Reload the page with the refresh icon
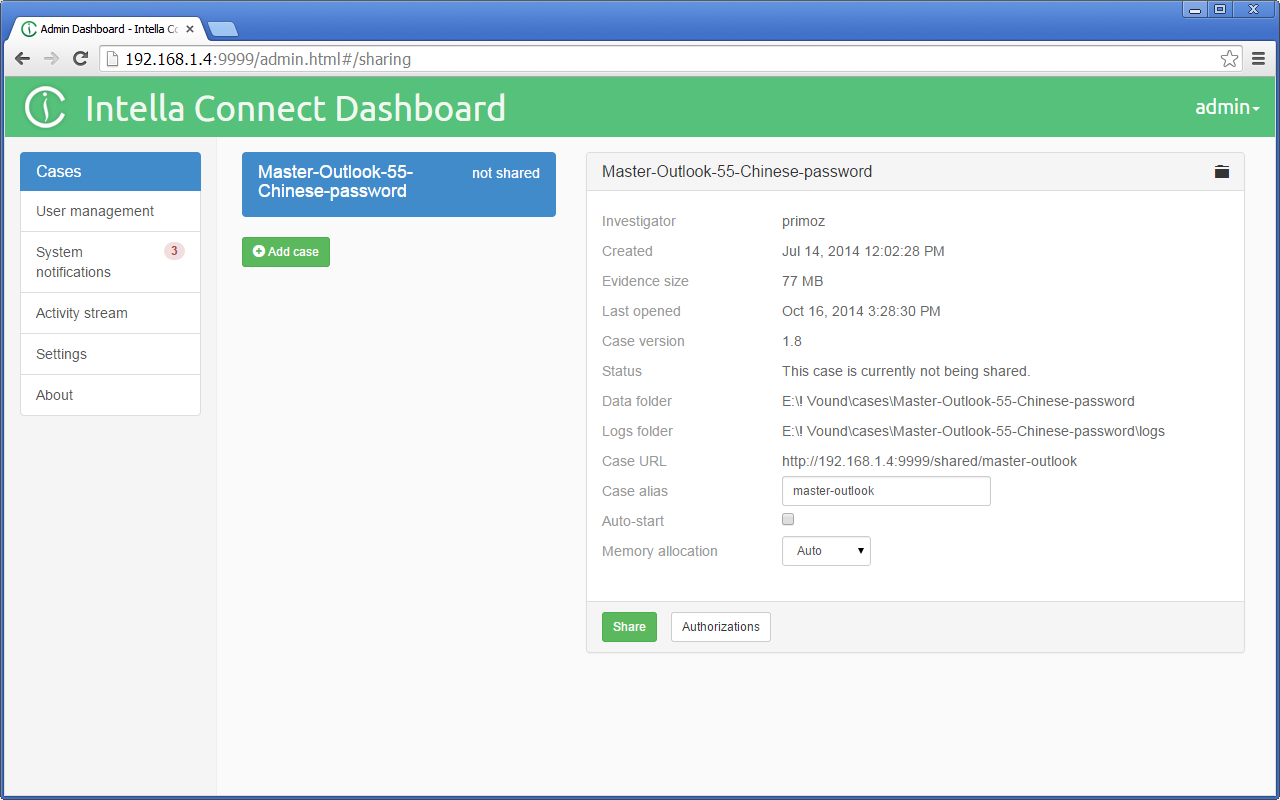The width and height of the screenshot is (1280, 800). click(80, 58)
